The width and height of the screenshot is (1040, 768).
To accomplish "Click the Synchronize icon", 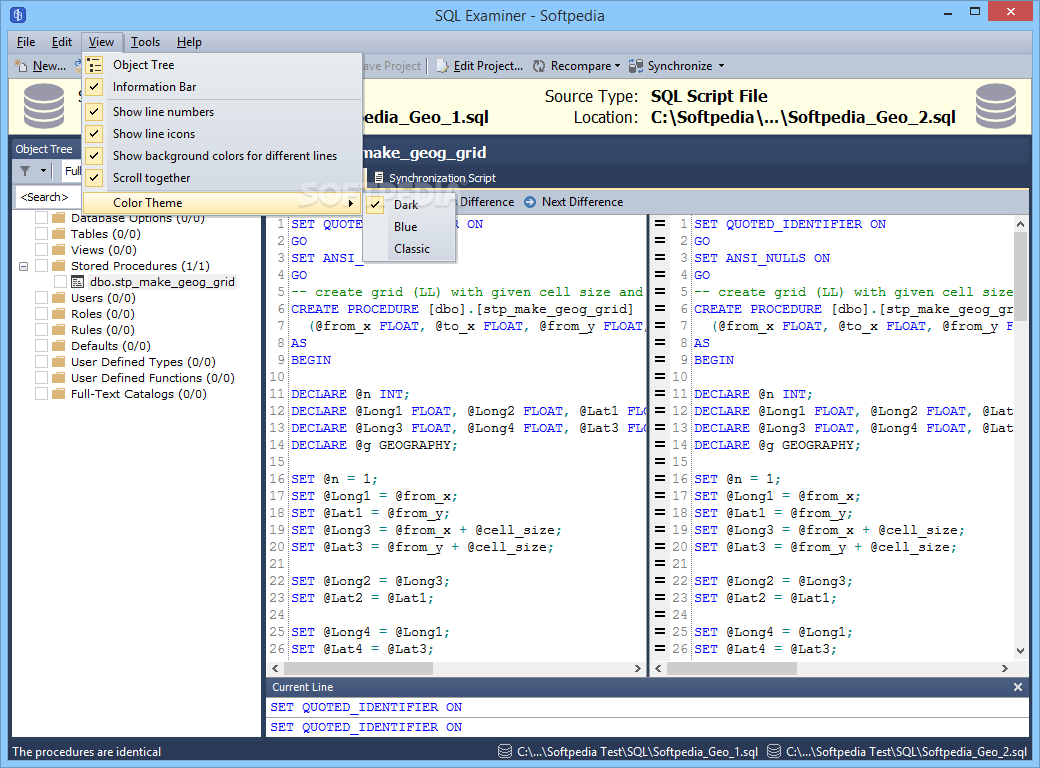I will pos(635,66).
